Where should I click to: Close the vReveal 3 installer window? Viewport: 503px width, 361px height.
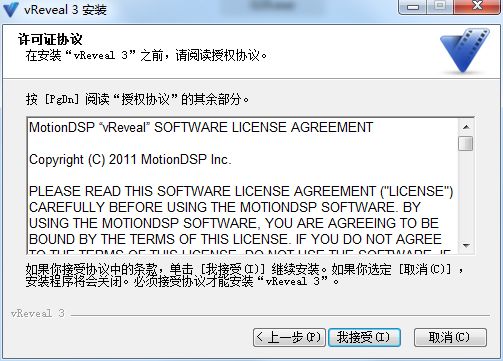pyautogui.click(x=477, y=7)
